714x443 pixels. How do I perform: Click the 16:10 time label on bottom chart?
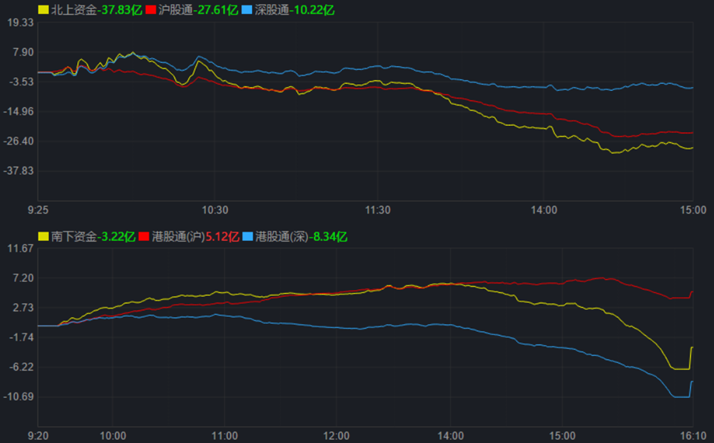coord(692,436)
